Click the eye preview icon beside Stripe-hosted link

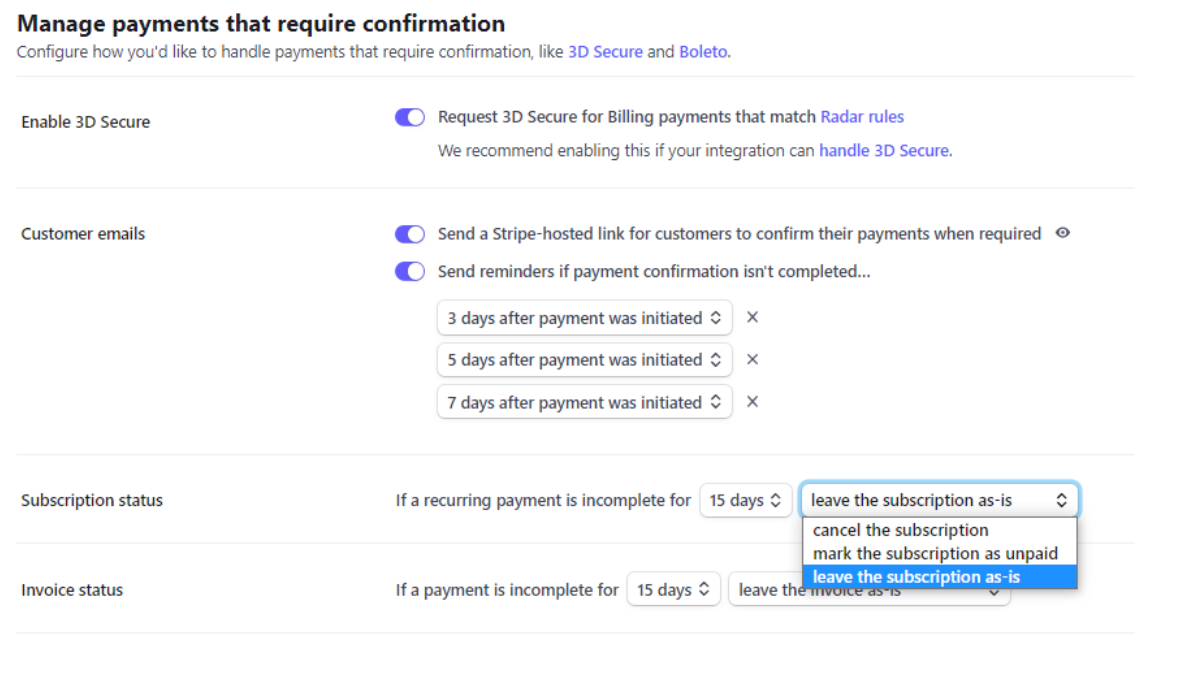point(1062,233)
